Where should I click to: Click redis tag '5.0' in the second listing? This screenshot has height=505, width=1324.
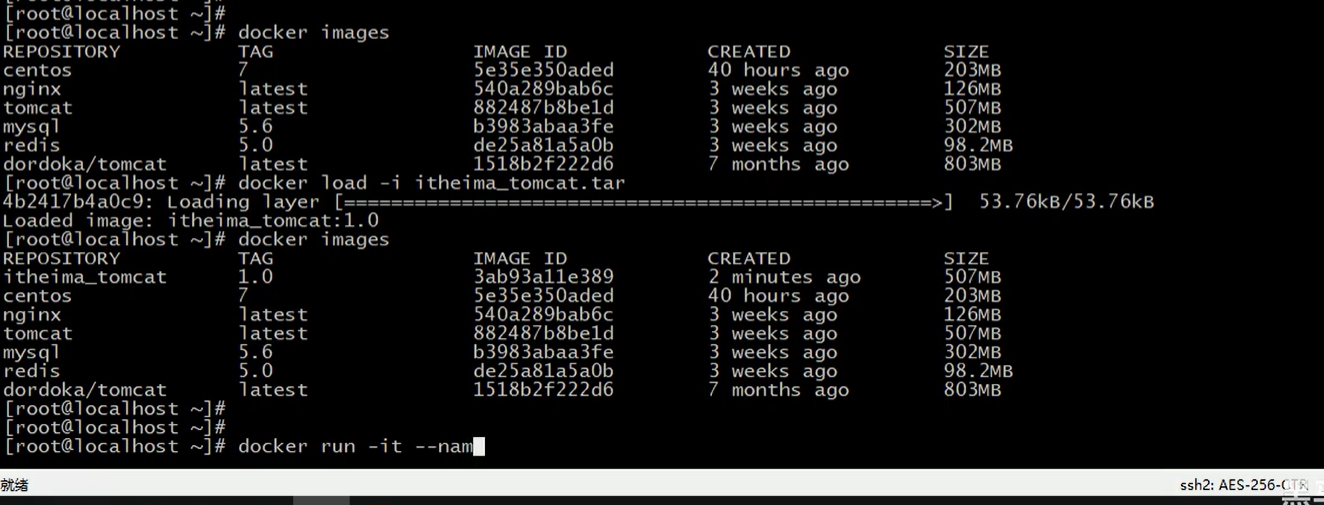coord(255,371)
